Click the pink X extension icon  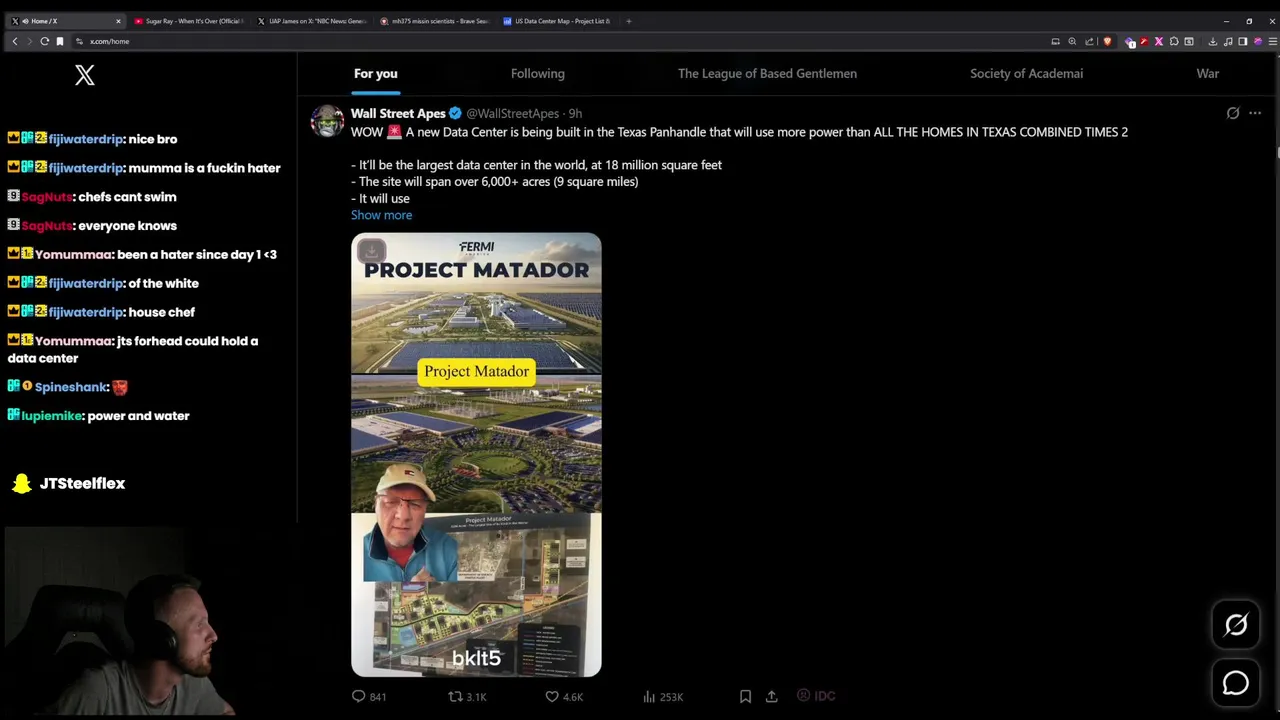(x=1159, y=41)
